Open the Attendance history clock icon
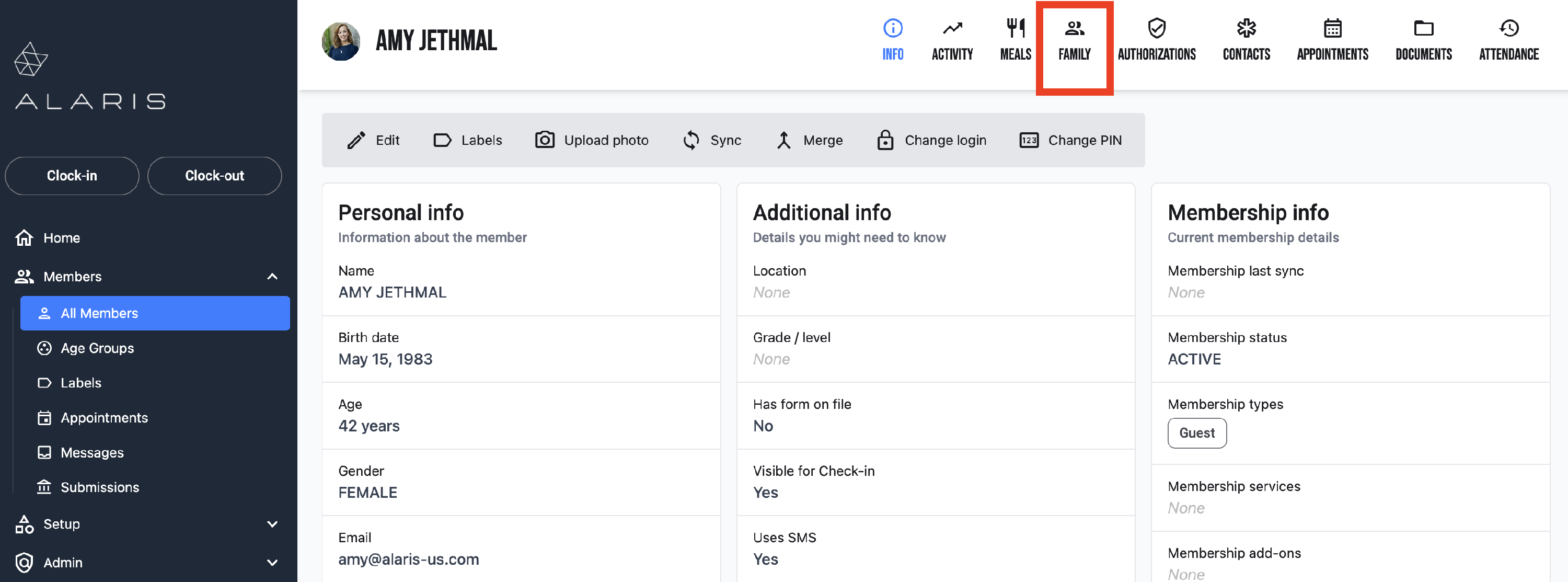1568x582 pixels. click(x=1508, y=29)
